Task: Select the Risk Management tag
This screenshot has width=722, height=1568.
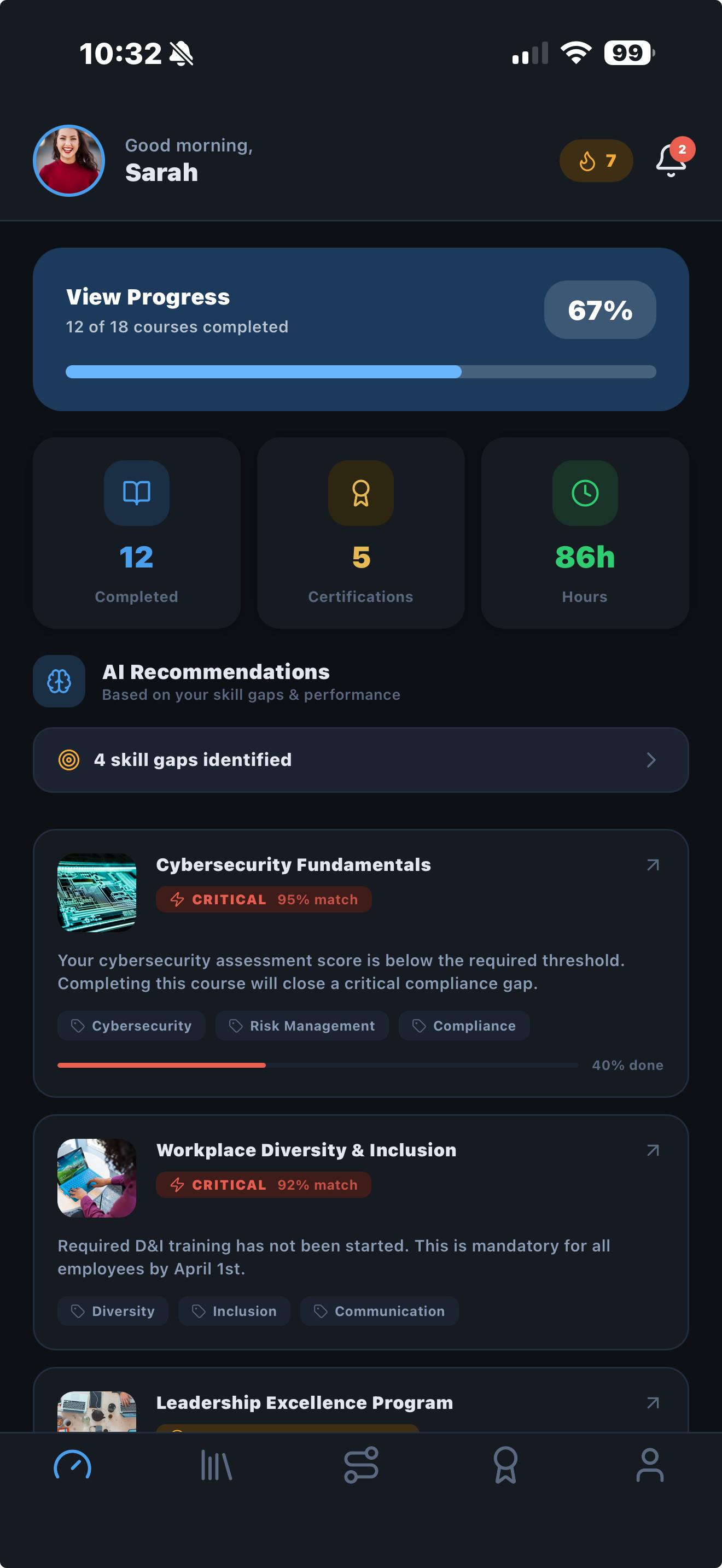Action: coord(302,1026)
